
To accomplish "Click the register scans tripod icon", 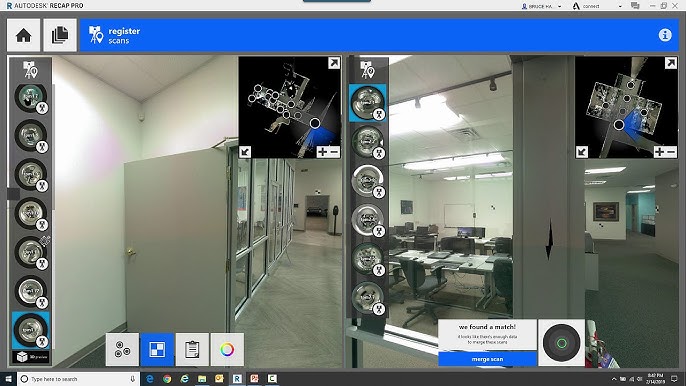I will coord(96,35).
